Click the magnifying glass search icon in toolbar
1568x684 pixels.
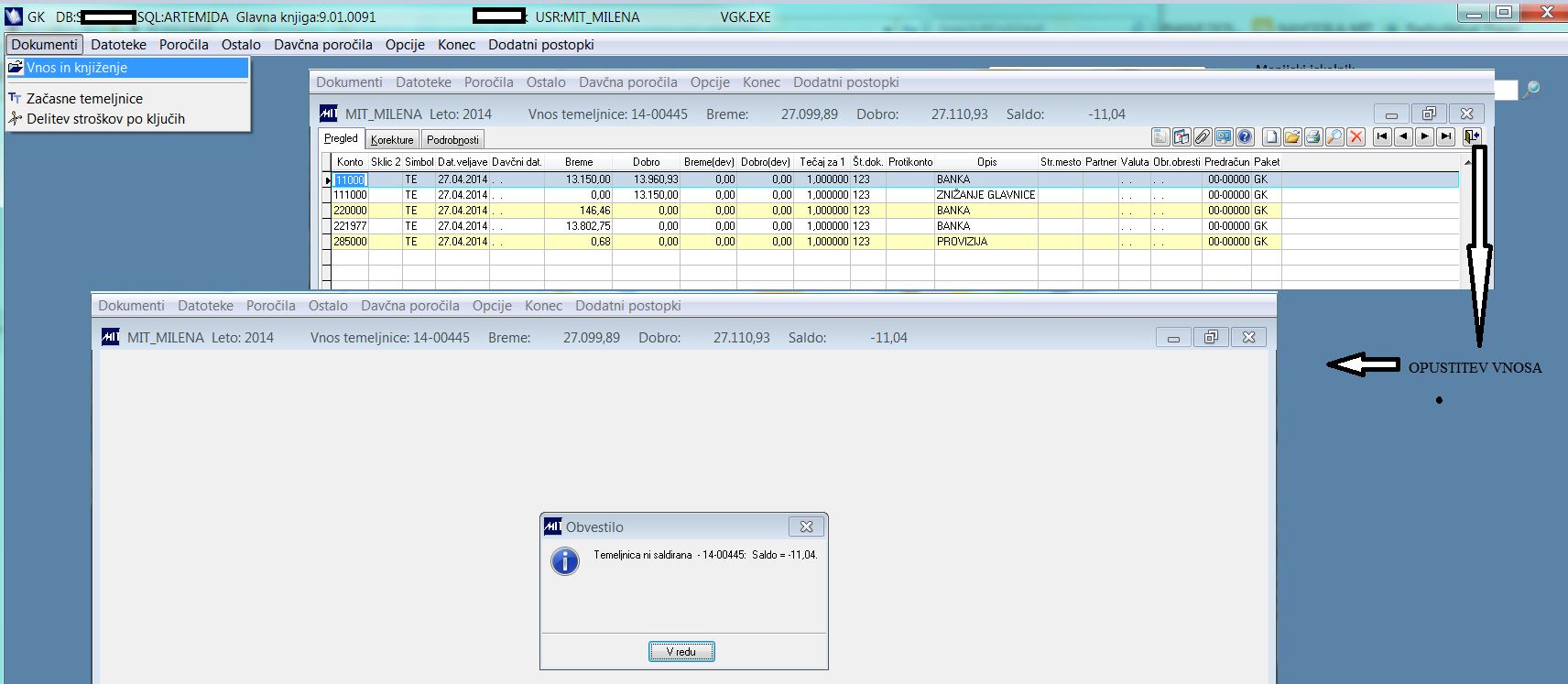pyautogui.click(x=1335, y=137)
